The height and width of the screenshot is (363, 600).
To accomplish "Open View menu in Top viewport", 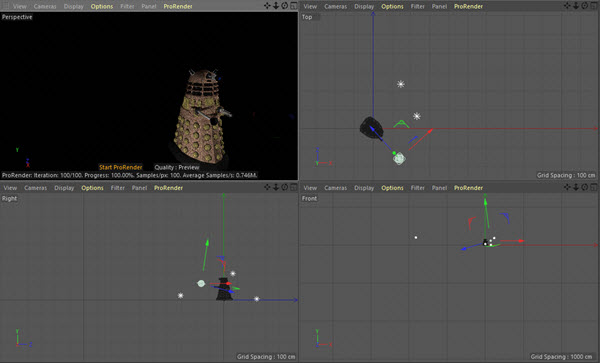I will 310,7.
